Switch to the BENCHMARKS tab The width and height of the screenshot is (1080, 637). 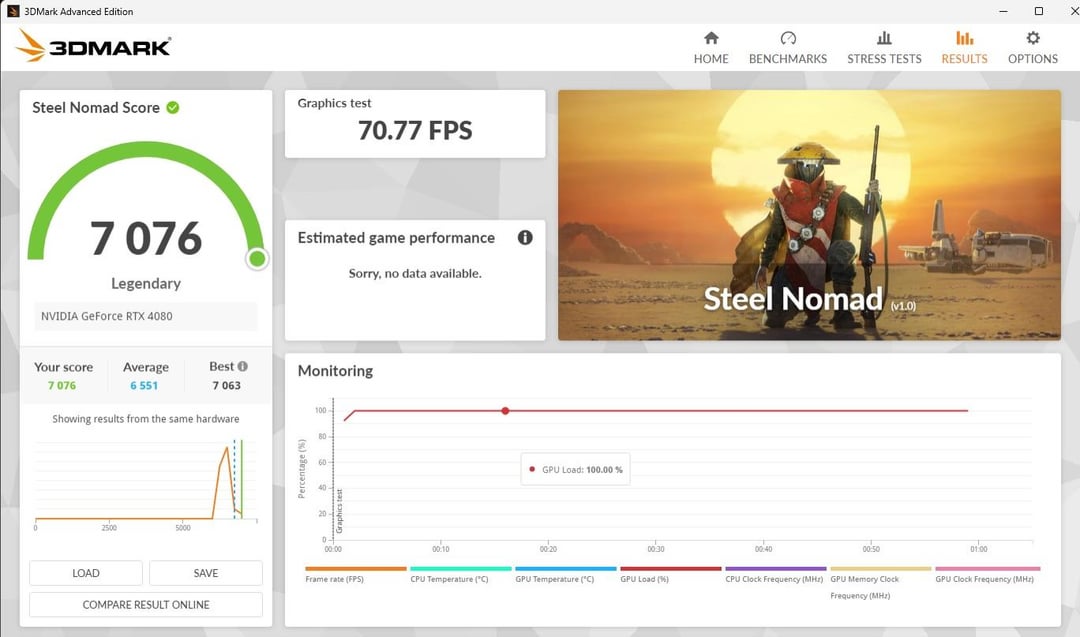click(x=788, y=48)
